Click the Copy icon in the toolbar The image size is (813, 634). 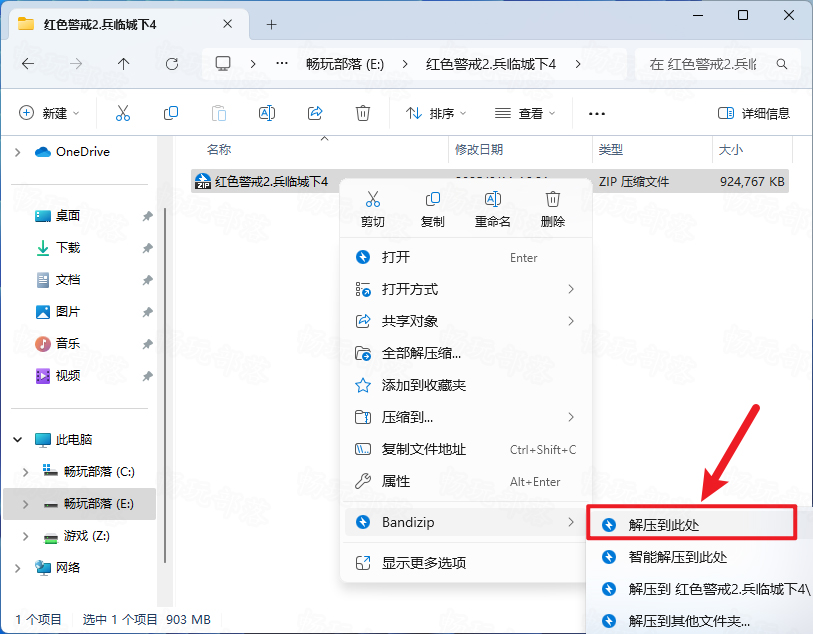(x=171, y=113)
